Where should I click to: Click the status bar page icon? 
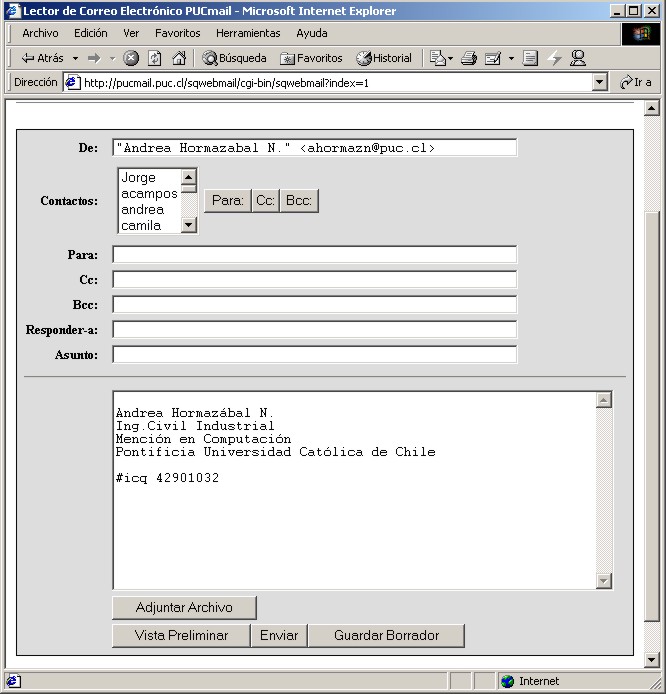(x=13, y=681)
